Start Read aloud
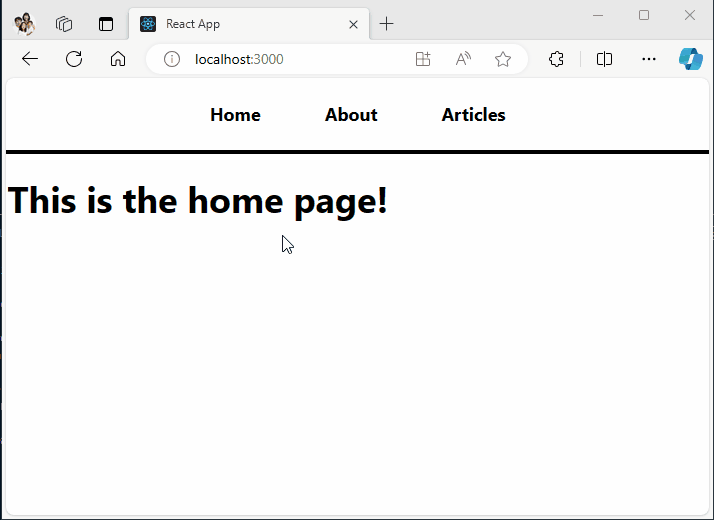 [463, 59]
